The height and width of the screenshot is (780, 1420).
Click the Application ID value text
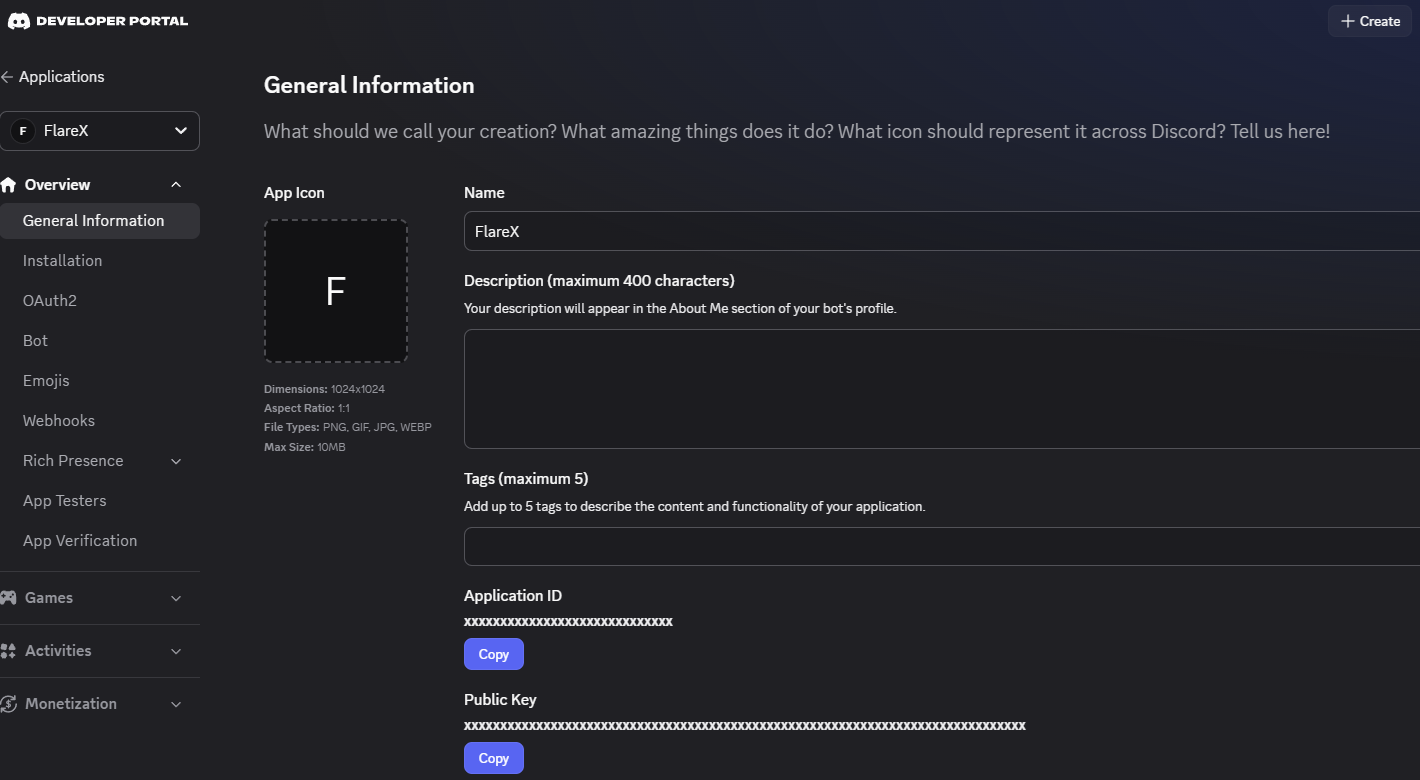[568, 622]
